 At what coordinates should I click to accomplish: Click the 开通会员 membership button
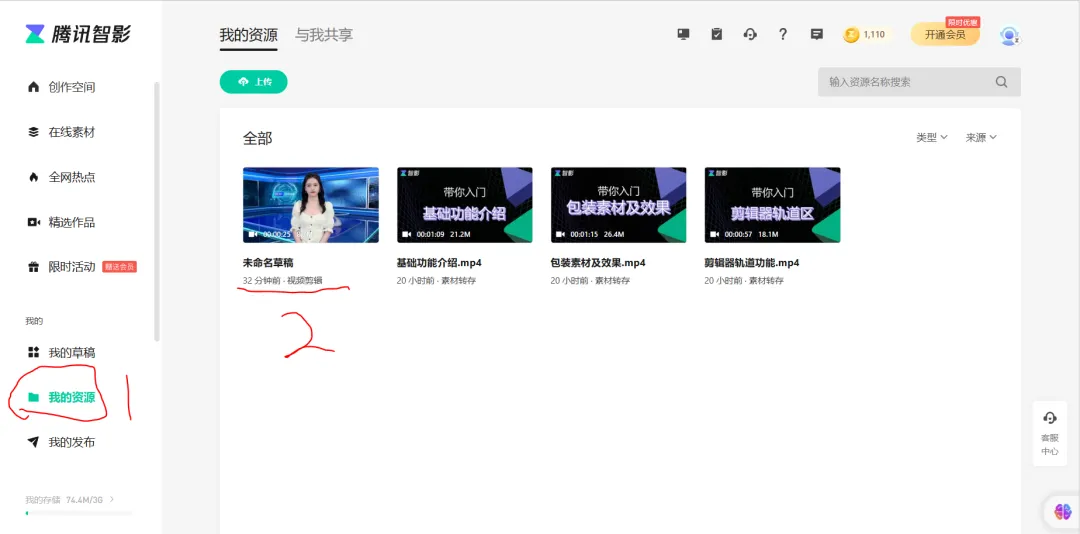[x=944, y=35]
